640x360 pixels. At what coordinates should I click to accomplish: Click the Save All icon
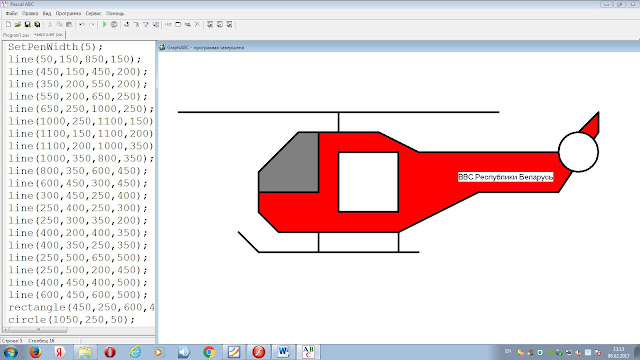[x=37, y=24]
